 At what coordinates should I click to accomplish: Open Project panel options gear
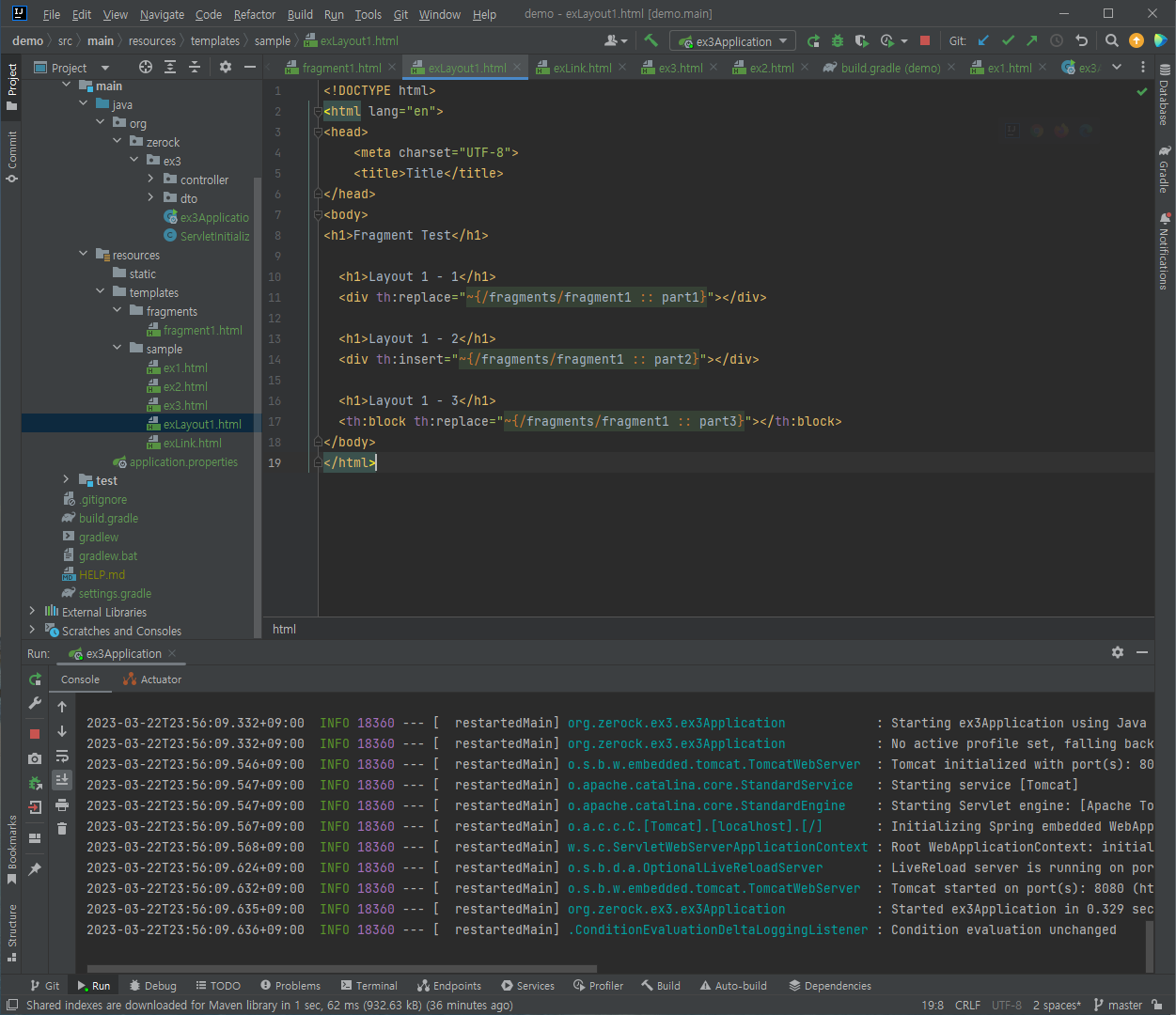[x=225, y=67]
